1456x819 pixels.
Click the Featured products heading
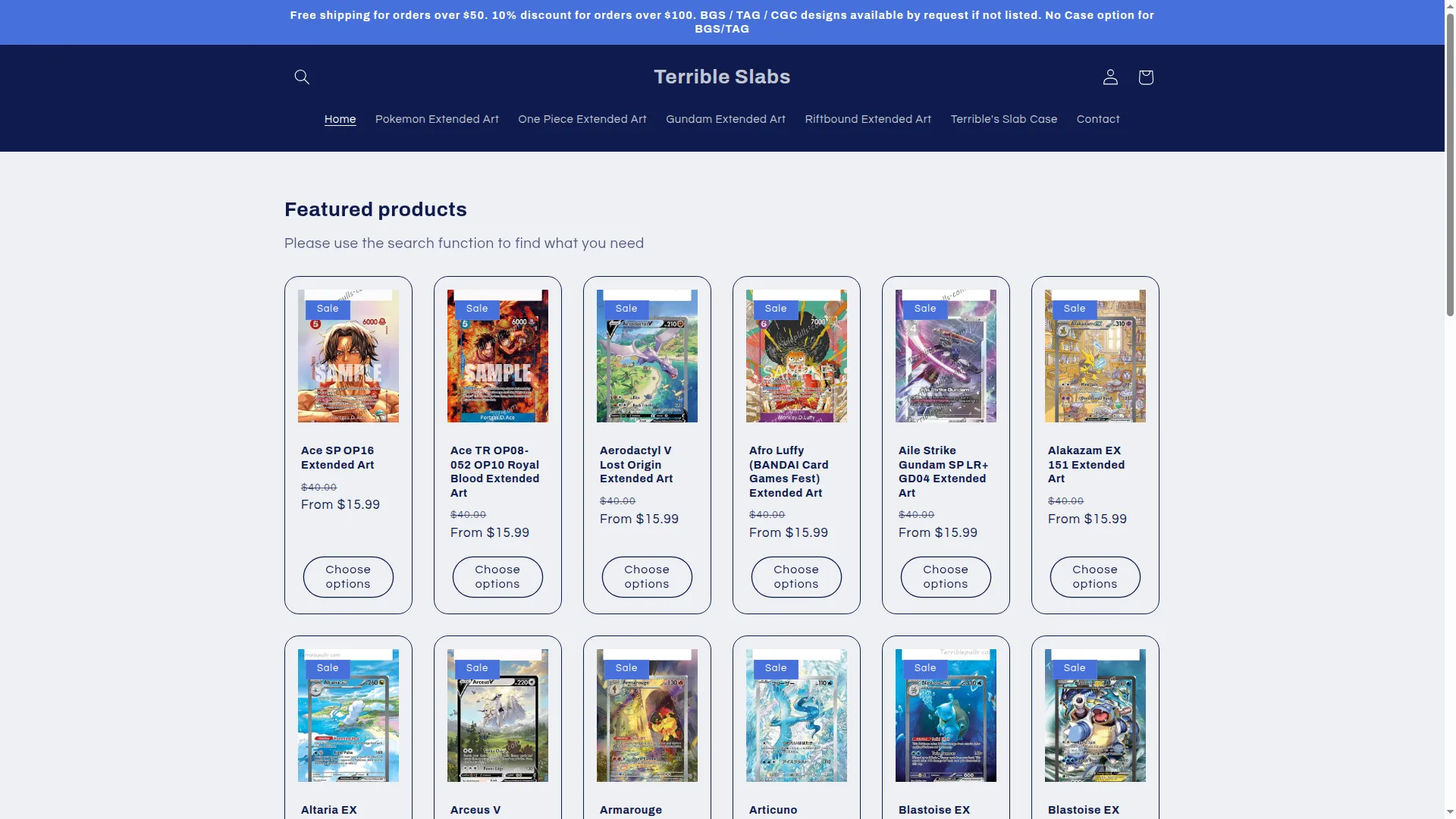(375, 209)
